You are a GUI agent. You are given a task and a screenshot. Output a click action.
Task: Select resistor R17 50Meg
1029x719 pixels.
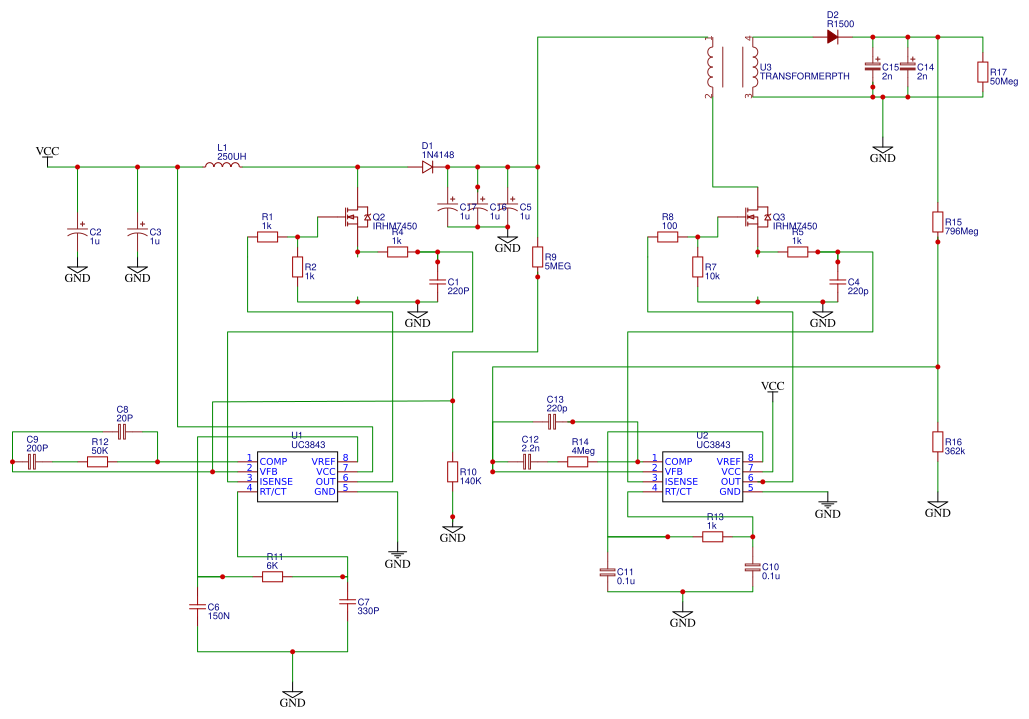point(982,72)
